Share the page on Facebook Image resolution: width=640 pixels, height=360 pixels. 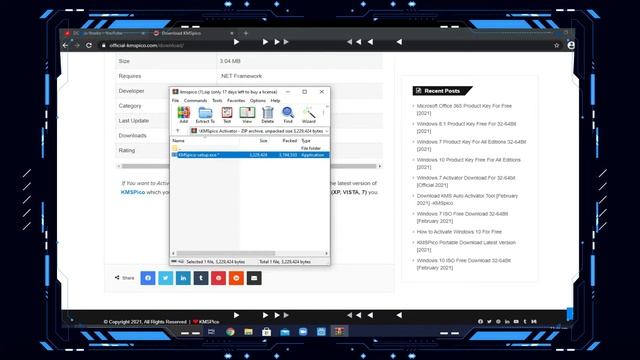pos(148,278)
